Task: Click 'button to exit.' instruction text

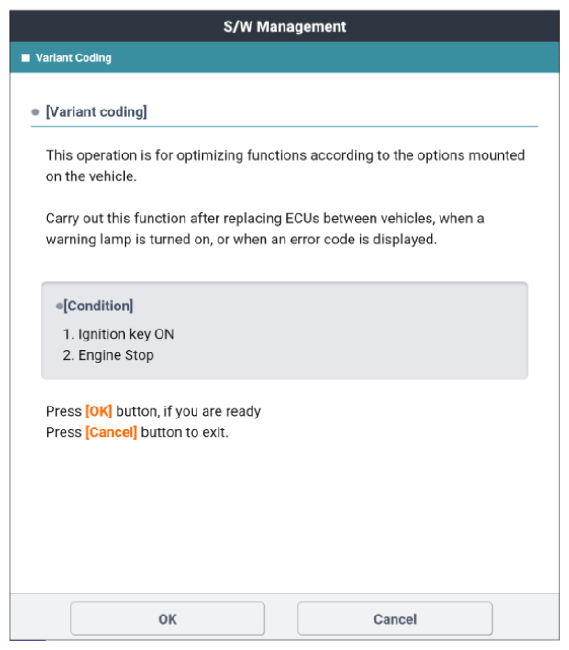Action: [185, 432]
